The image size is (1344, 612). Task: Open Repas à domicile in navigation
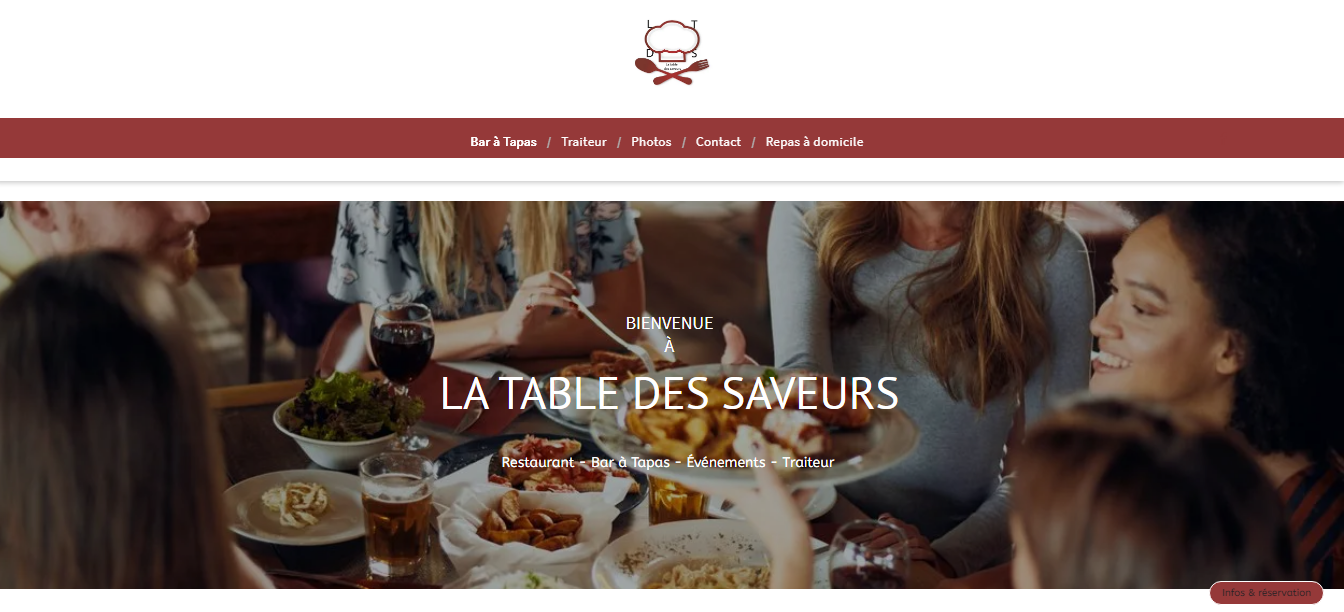[x=814, y=142]
